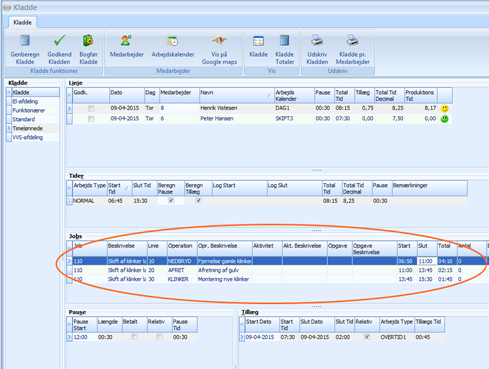
Task: Click the NORMAL work type cell
Action: point(89,201)
